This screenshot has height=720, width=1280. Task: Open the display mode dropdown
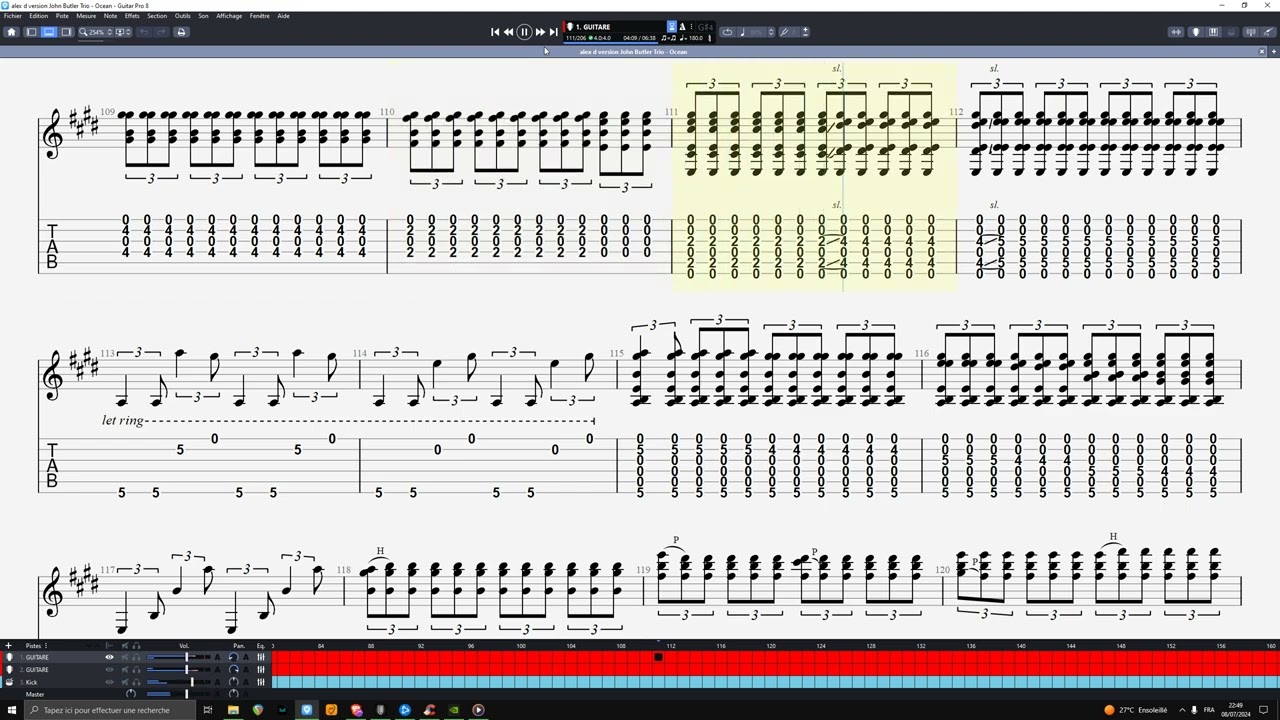pyautogui.click(x=122, y=32)
